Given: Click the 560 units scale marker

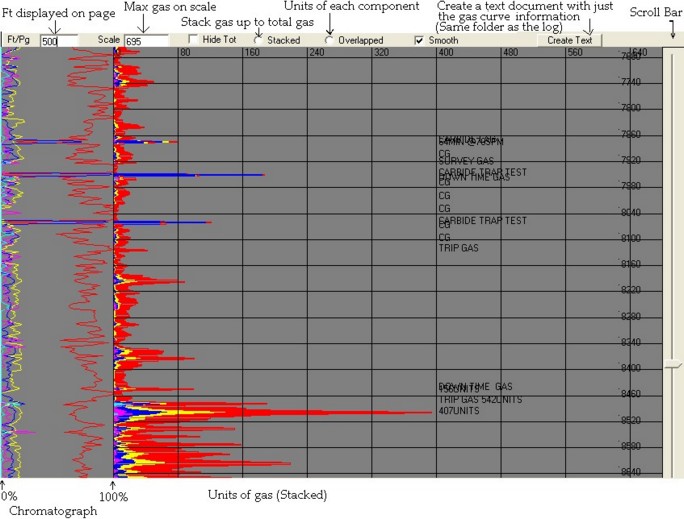Looking at the screenshot, I should click(574, 53).
